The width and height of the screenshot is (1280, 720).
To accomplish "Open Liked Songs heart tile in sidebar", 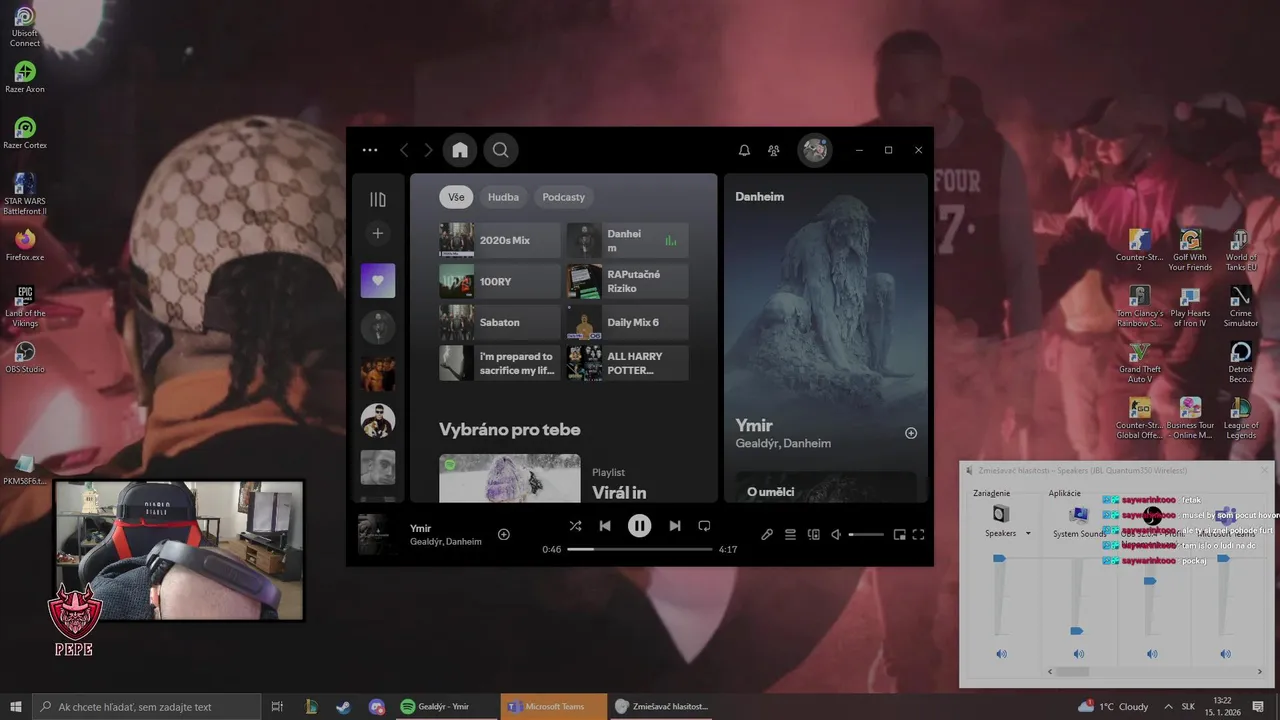I will click(x=378, y=281).
